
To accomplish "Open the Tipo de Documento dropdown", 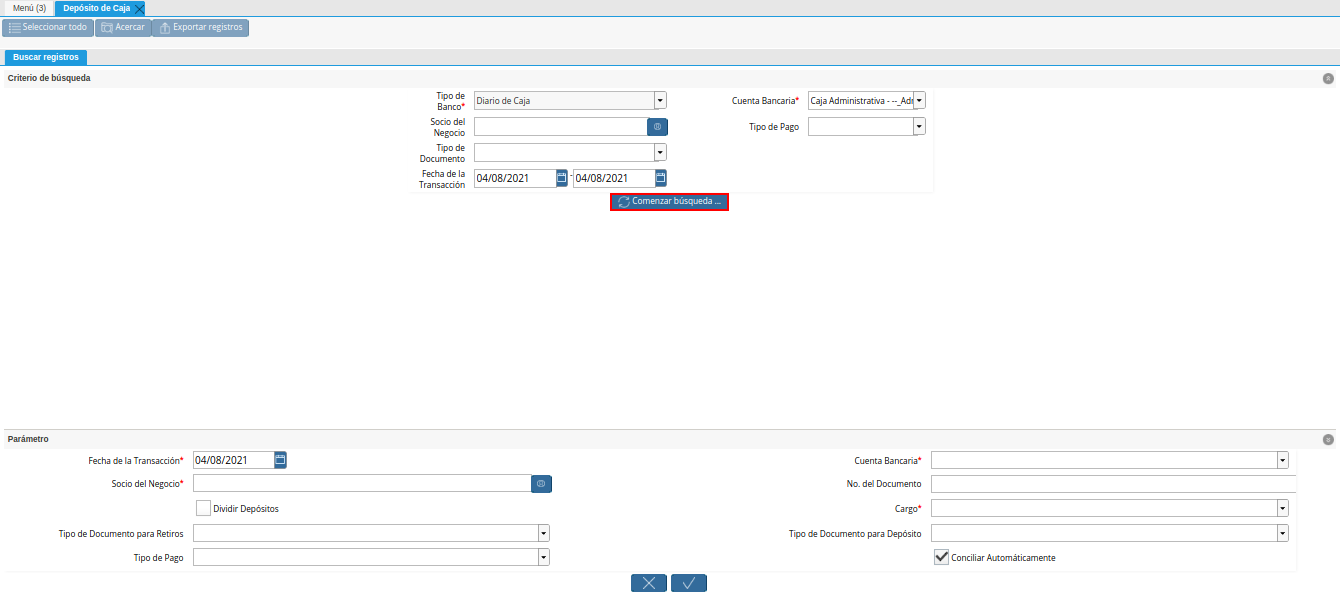I will [660, 152].
